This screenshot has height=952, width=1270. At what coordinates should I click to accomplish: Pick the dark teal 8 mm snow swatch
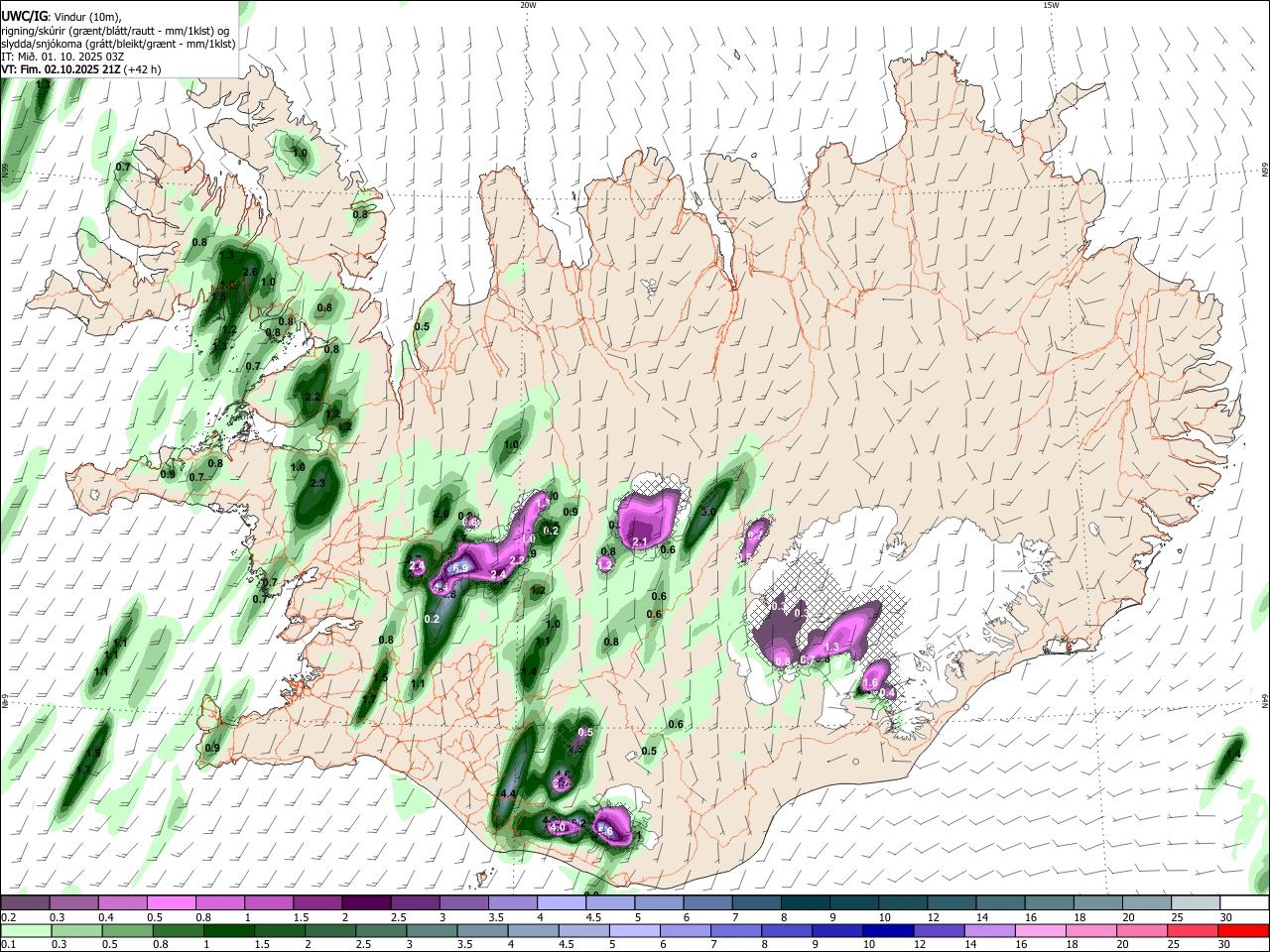click(806, 903)
